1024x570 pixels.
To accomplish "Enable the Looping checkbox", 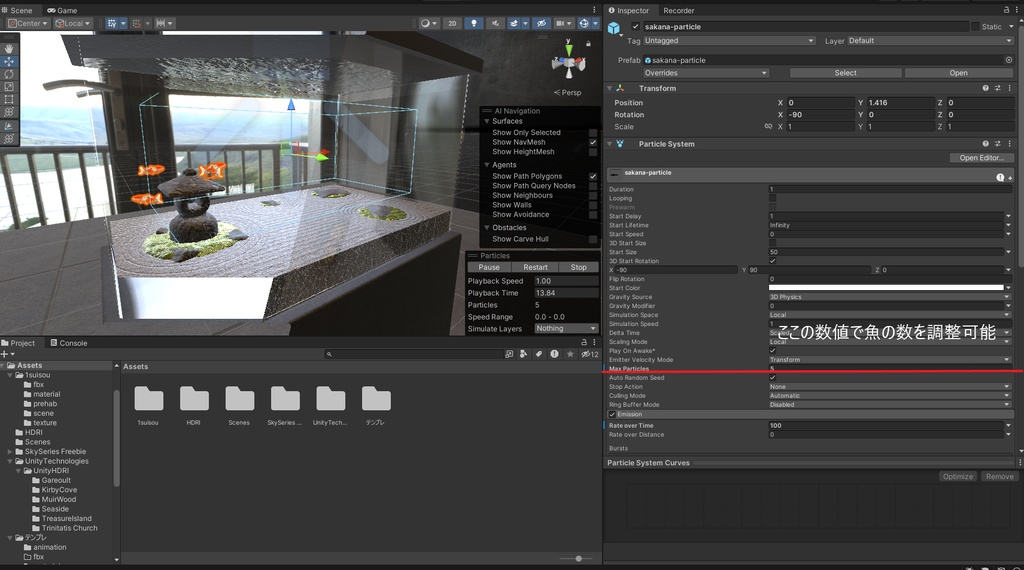I will (773, 198).
